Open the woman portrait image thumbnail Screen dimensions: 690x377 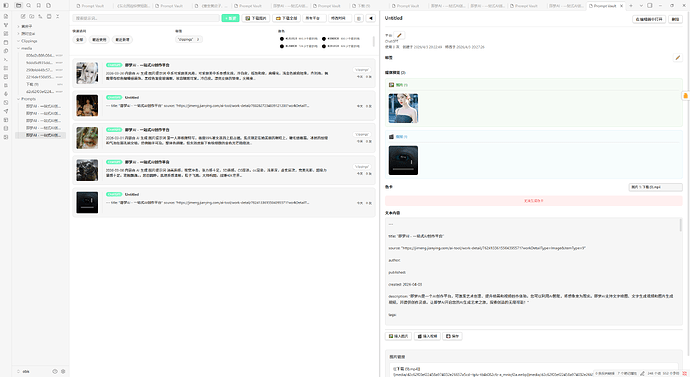(404, 108)
